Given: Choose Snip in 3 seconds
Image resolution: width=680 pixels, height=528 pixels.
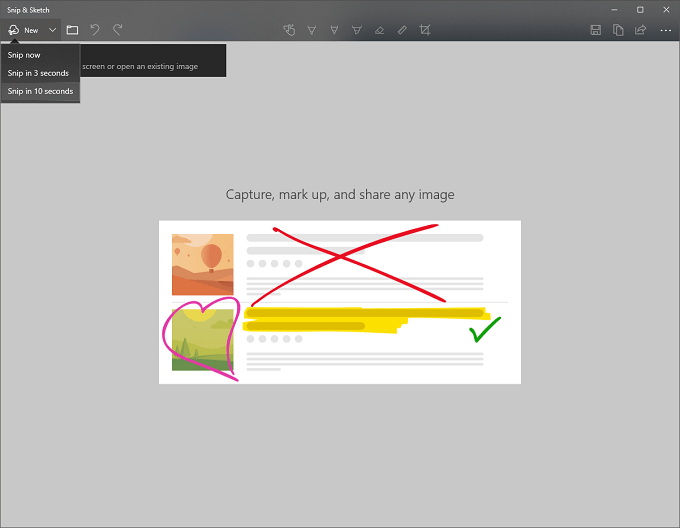Looking at the screenshot, I should coord(40,73).
